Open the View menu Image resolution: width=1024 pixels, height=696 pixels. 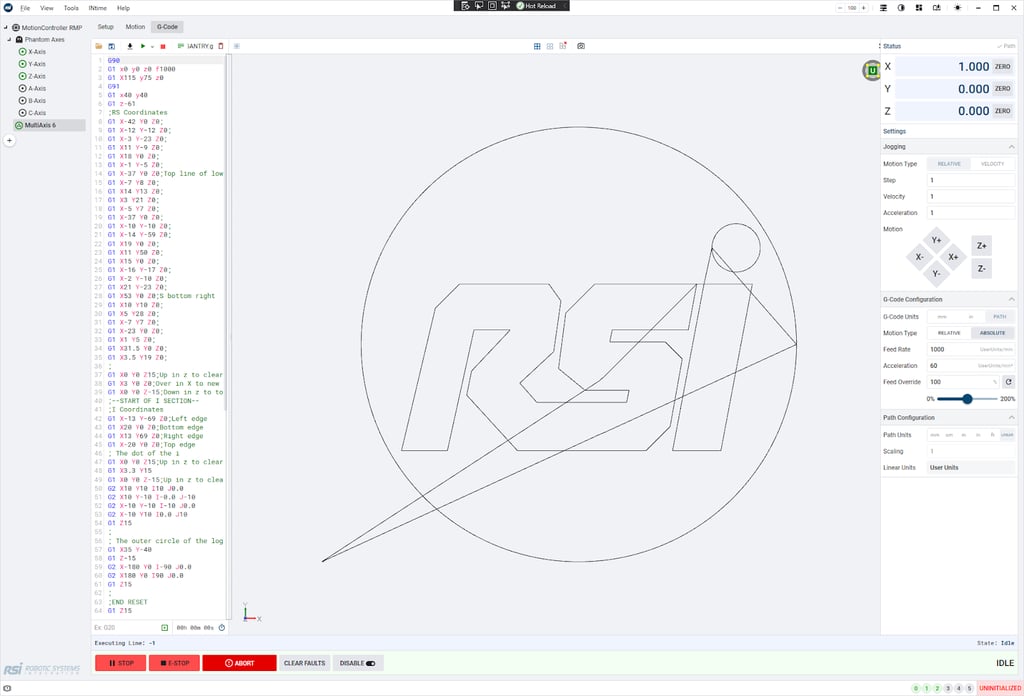(x=46, y=8)
